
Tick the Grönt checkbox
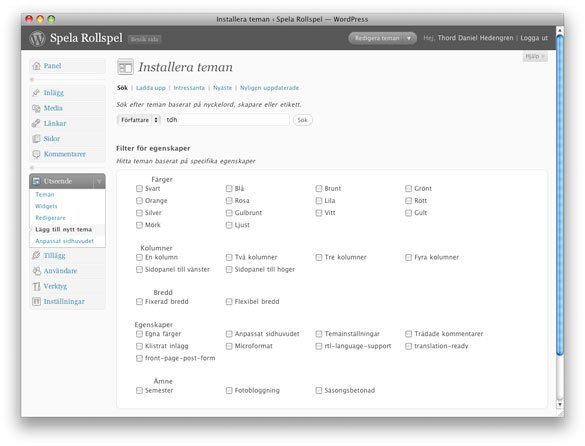(409, 188)
